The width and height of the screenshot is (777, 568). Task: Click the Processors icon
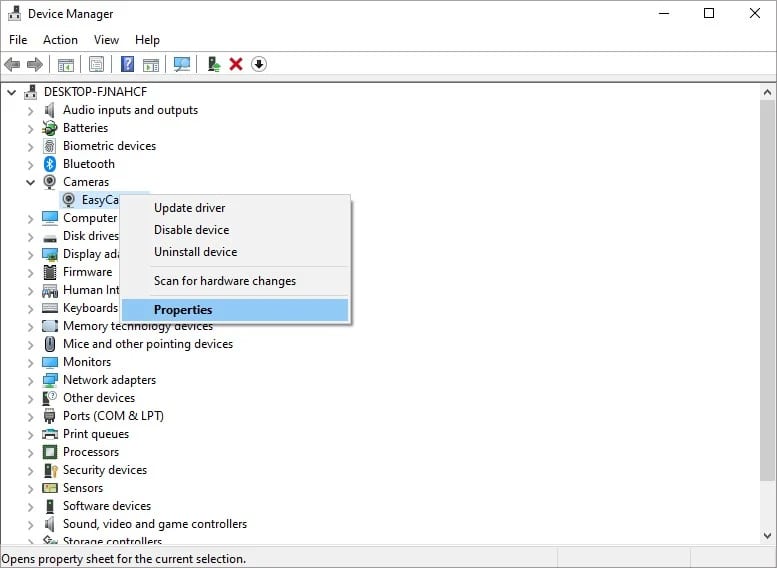pyautogui.click(x=50, y=452)
